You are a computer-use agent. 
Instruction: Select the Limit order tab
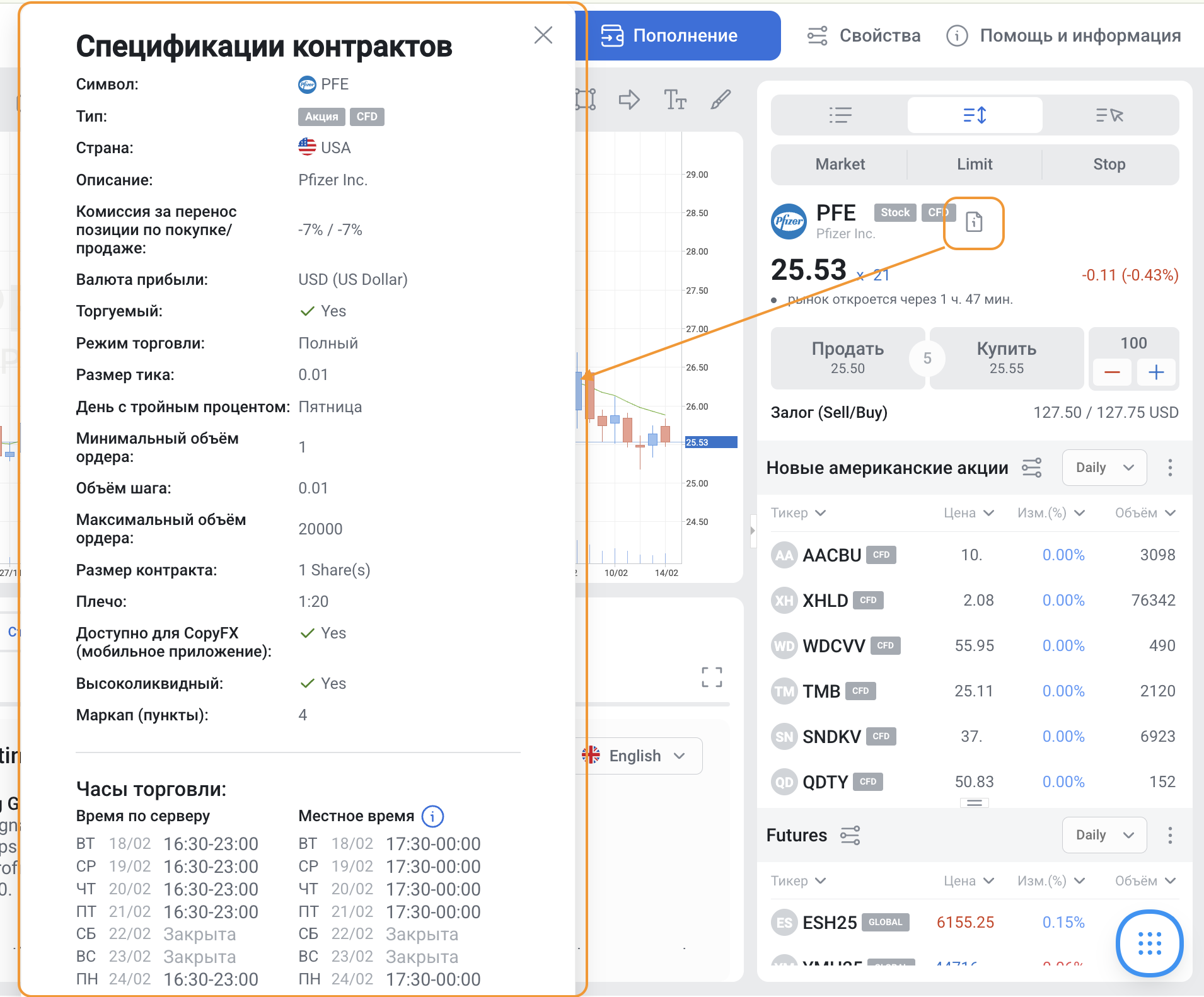(975, 164)
